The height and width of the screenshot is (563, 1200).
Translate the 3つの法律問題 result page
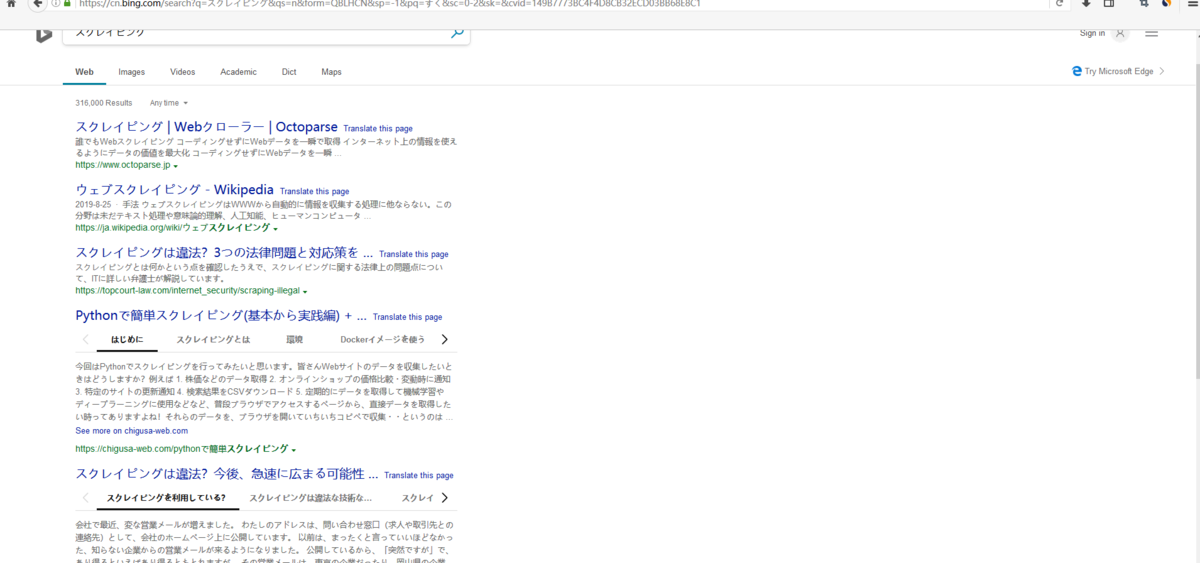pos(414,255)
